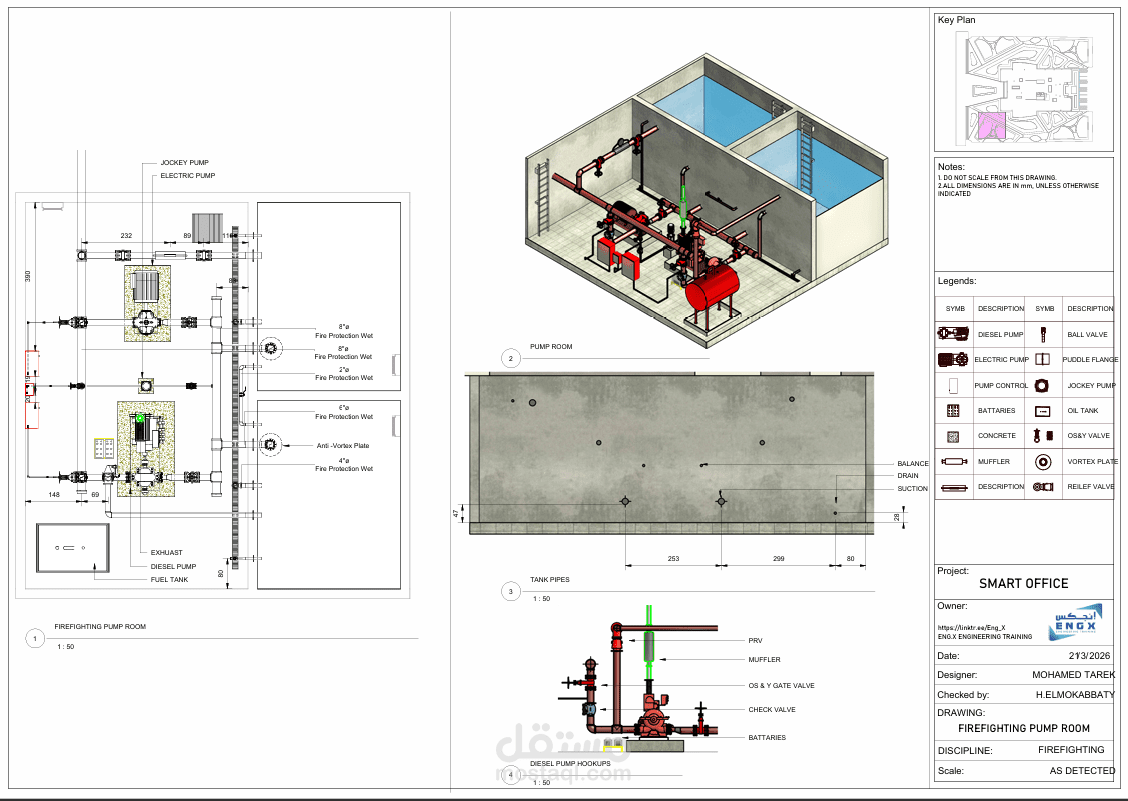Click the PRV label in the hookups view
This screenshot has width=1128, height=801.
pyautogui.click(x=755, y=641)
